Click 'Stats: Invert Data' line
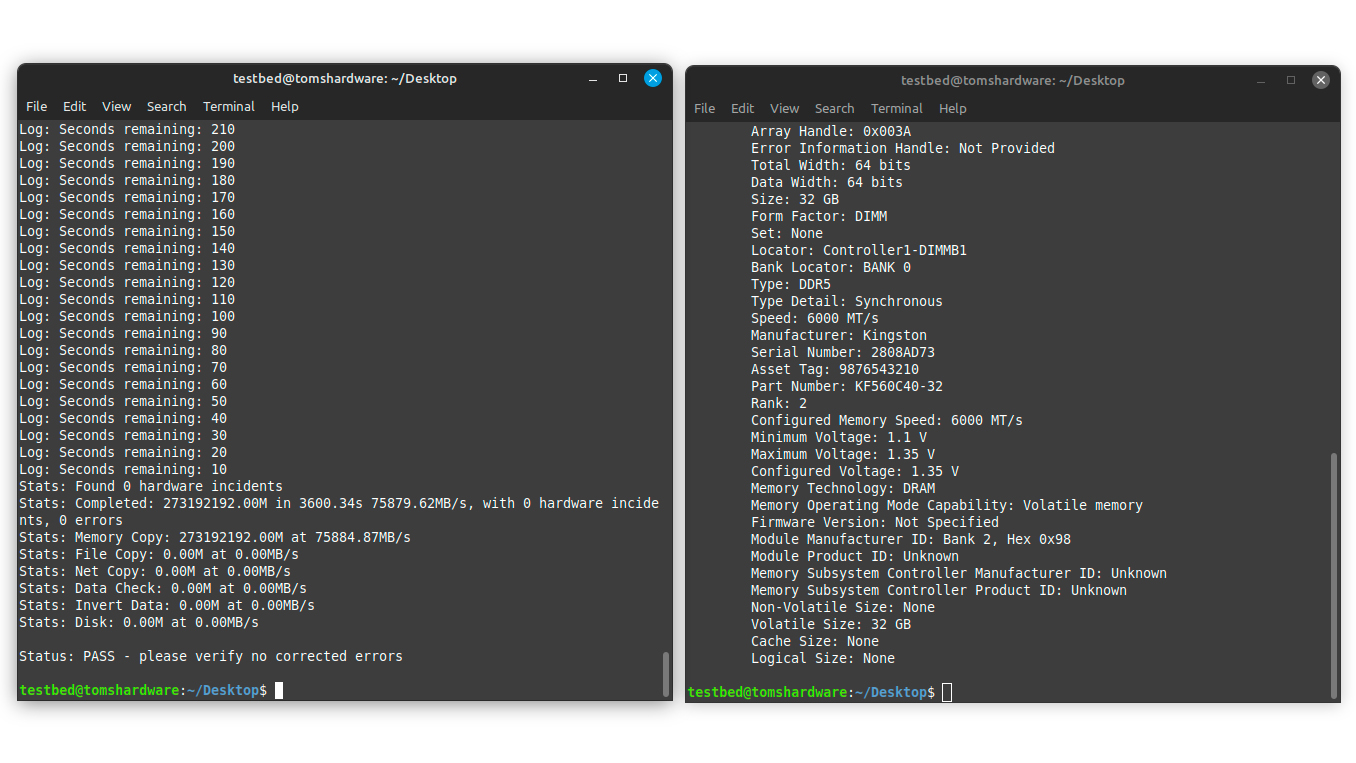Image resolution: width=1356 pixels, height=763 pixels. point(167,605)
